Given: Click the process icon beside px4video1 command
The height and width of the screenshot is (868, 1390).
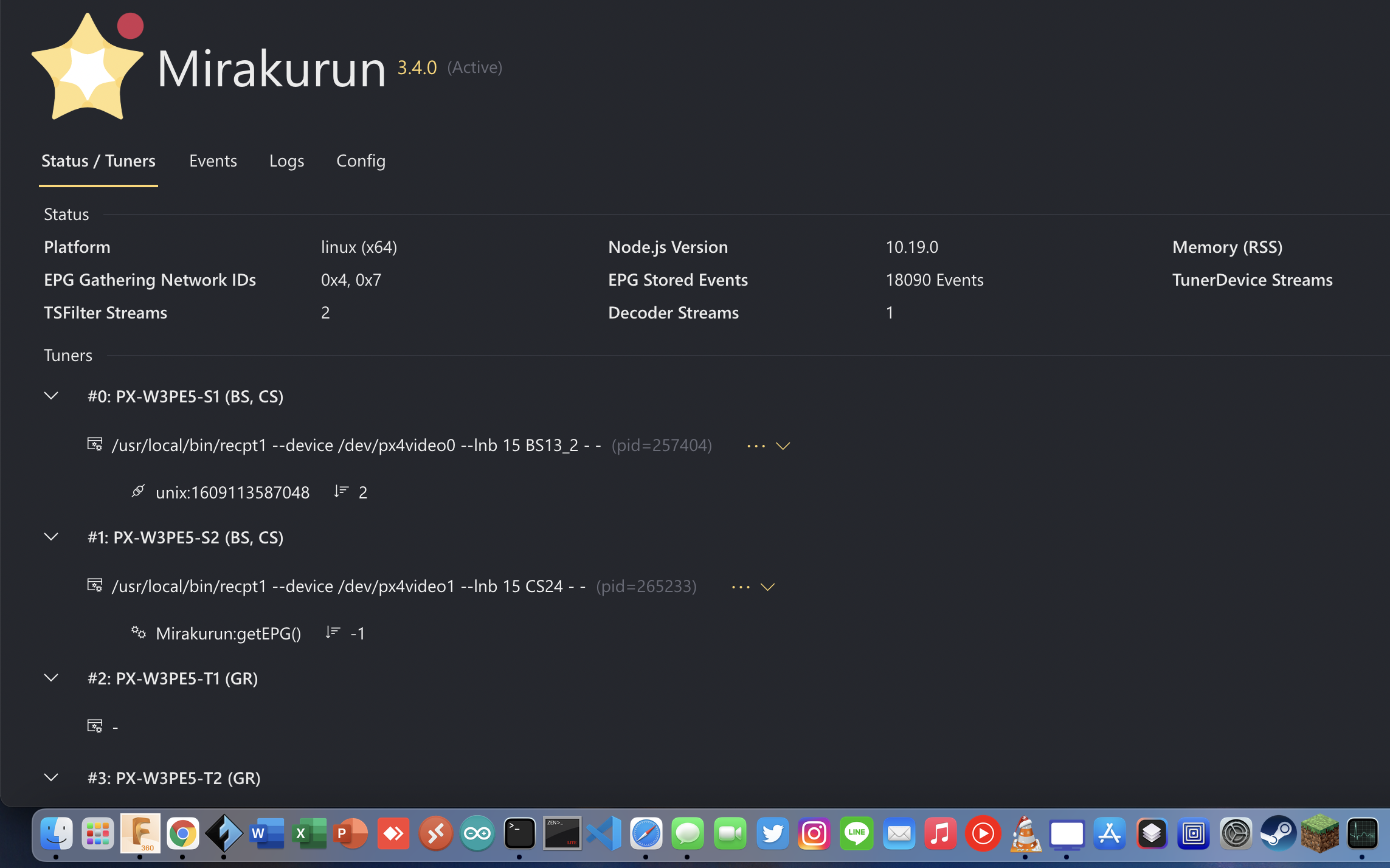Looking at the screenshot, I should click(x=95, y=586).
